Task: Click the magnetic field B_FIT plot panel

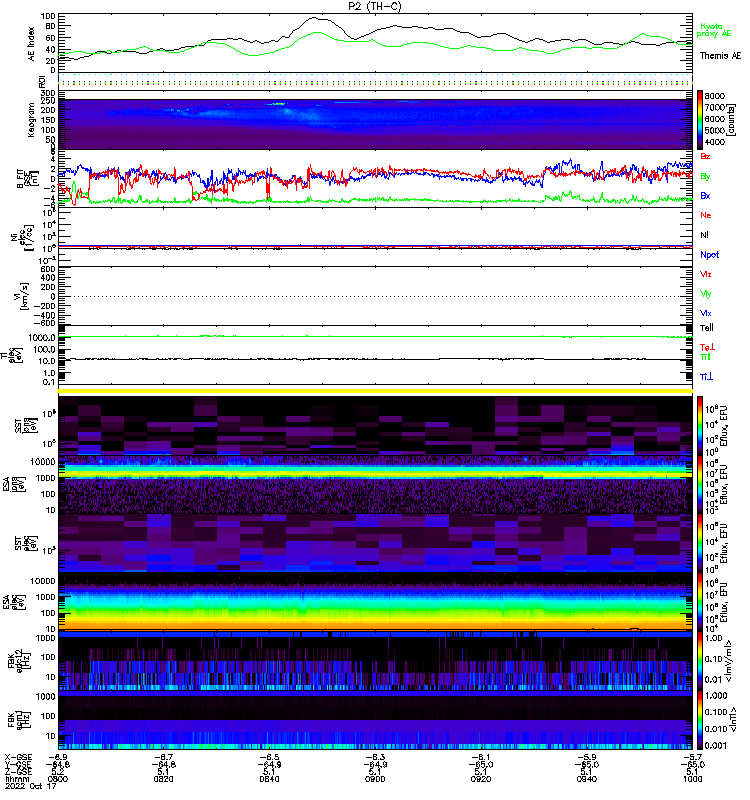Action: (376, 179)
